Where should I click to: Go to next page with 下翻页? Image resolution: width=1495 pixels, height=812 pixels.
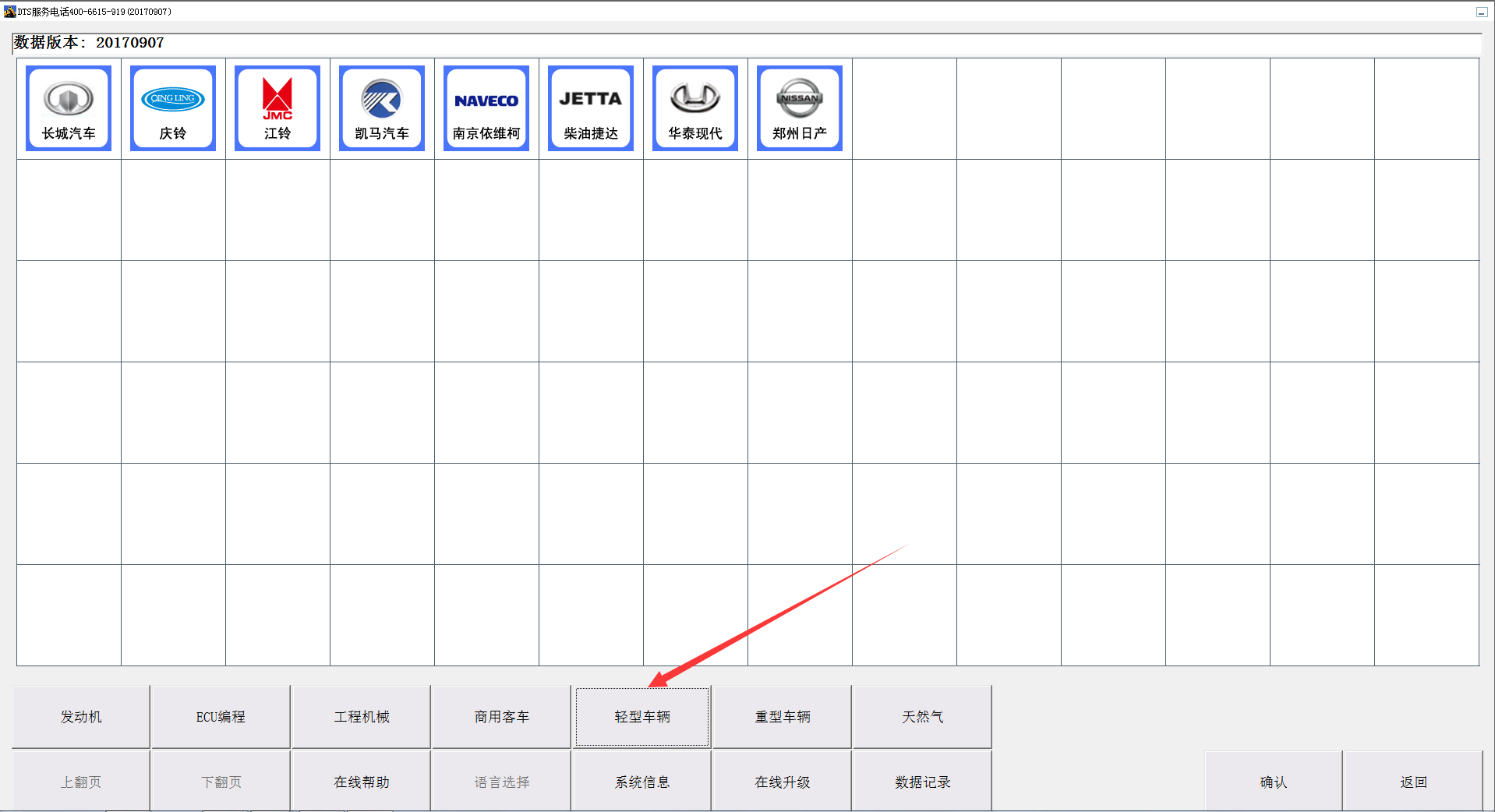221,782
